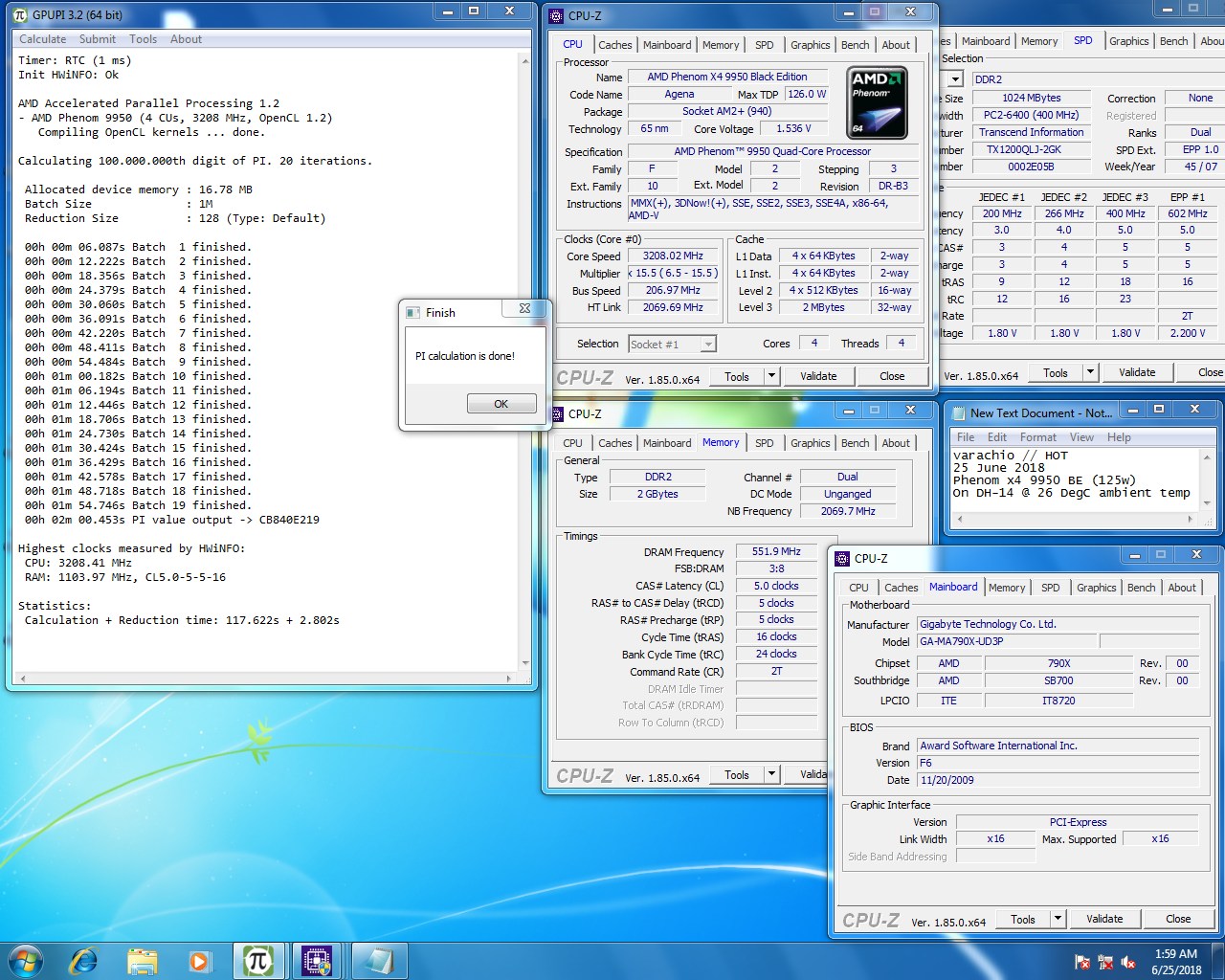Screen dimensions: 1225x980
Task: Click Mainboard CPU-Z window title icon
Action: click(842, 558)
